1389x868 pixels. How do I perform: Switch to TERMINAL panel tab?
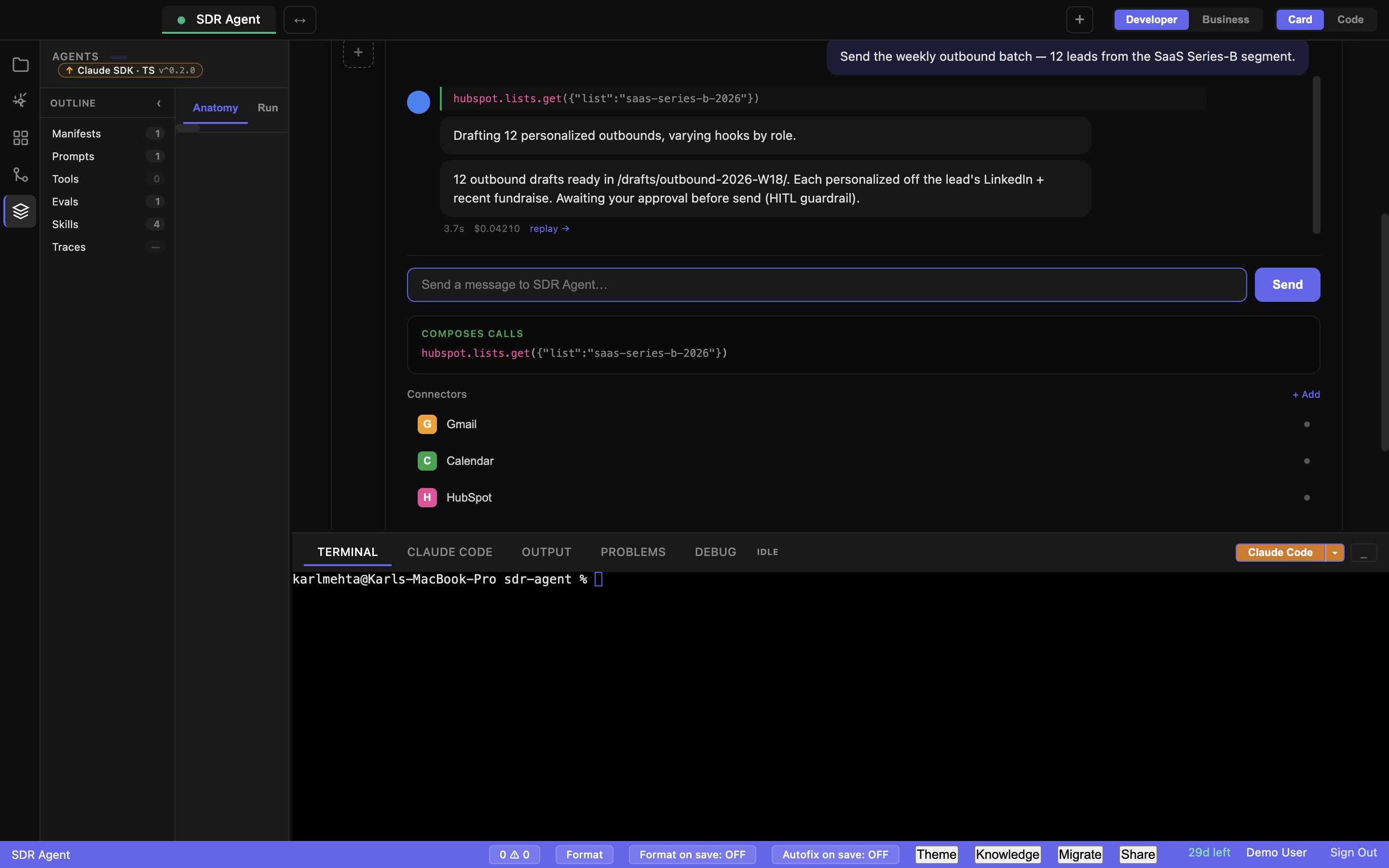(347, 552)
